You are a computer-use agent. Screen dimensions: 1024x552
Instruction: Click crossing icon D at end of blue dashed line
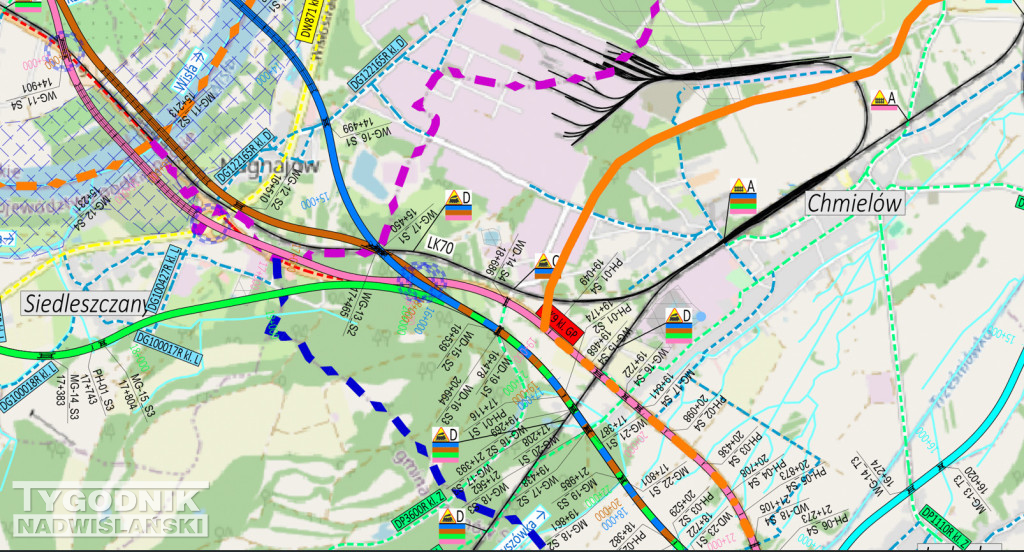[x=445, y=441]
